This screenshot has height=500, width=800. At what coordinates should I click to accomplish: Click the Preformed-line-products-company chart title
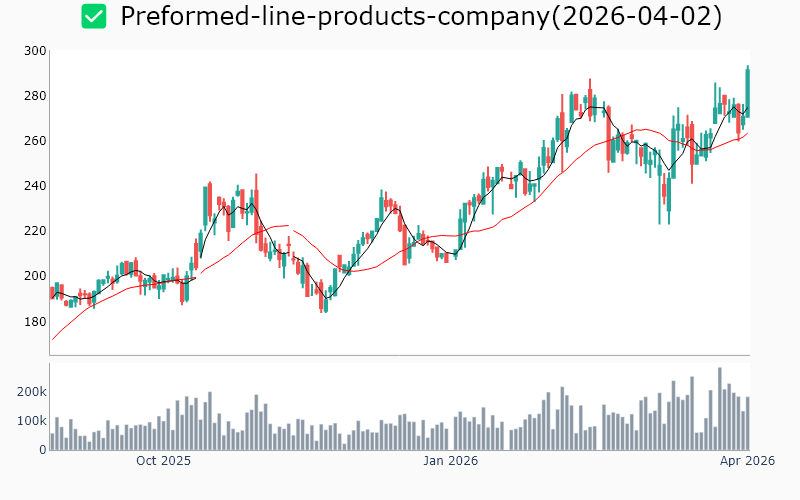pyautogui.click(x=420, y=17)
